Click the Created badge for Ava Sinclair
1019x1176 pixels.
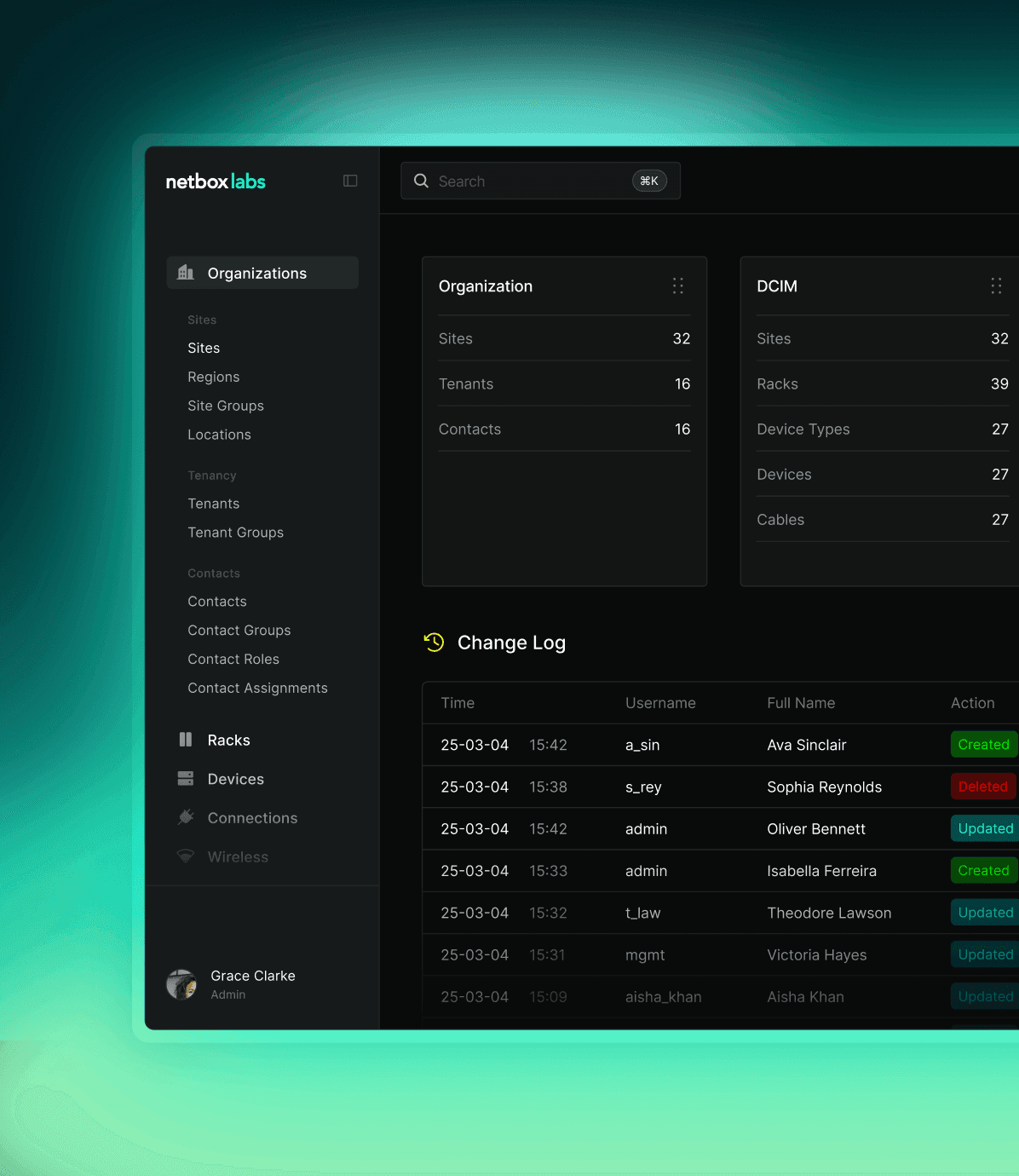click(983, 745)
